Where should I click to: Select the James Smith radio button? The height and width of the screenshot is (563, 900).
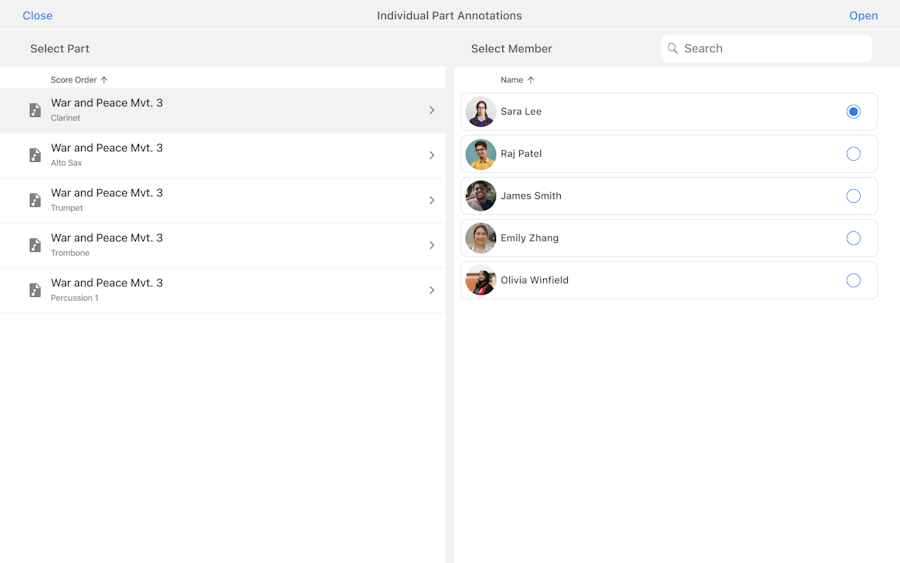(x=853, y=196)
